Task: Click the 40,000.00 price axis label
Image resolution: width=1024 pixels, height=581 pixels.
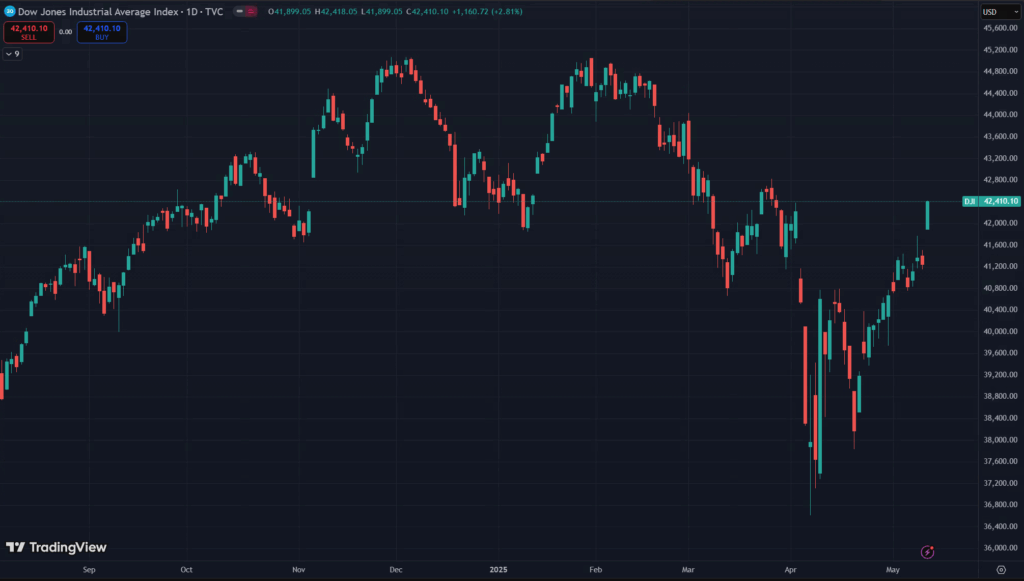Action: pos(1000,332)
